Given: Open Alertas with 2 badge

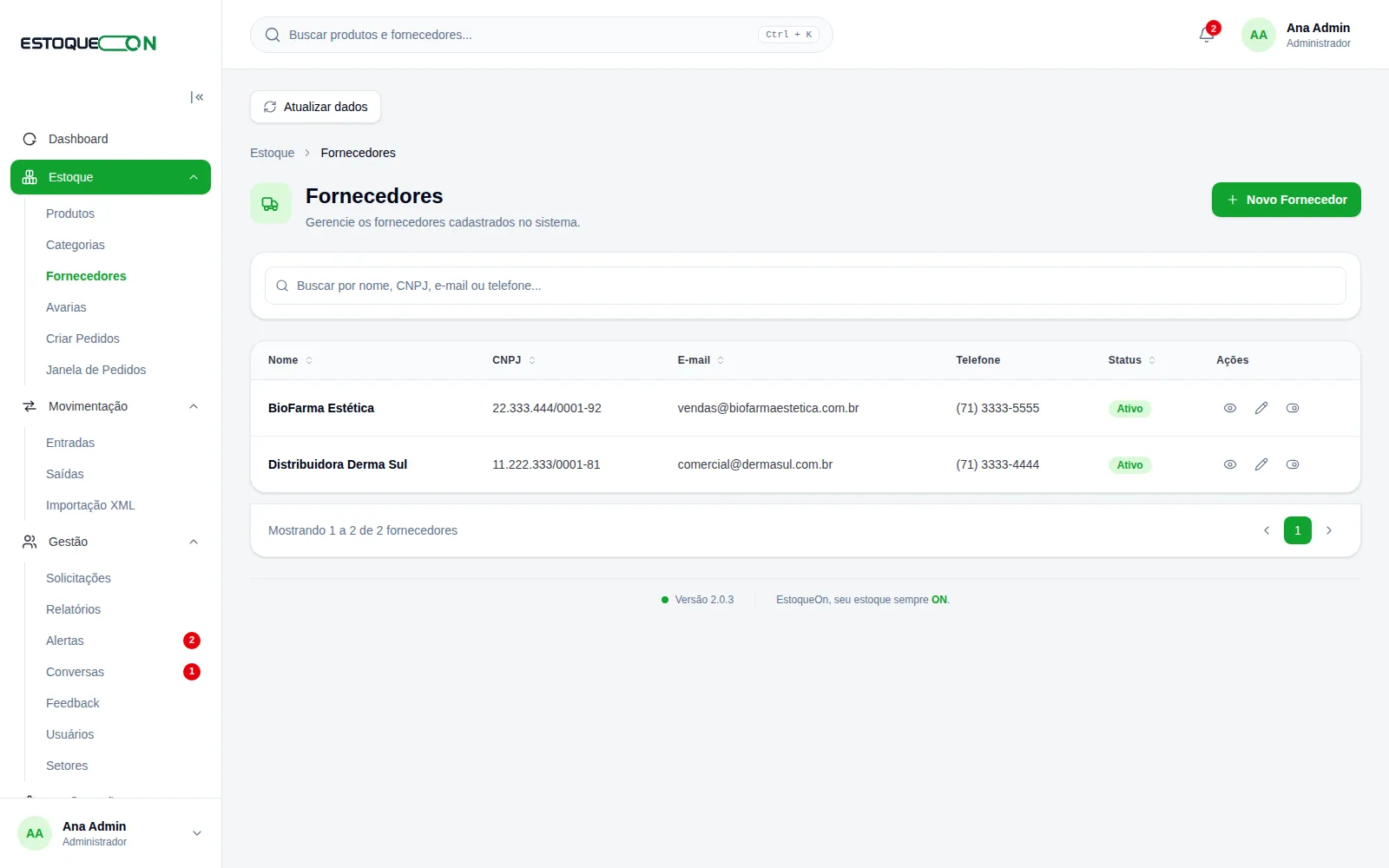Looking at the screenshot, I should [x=123, y=641].
